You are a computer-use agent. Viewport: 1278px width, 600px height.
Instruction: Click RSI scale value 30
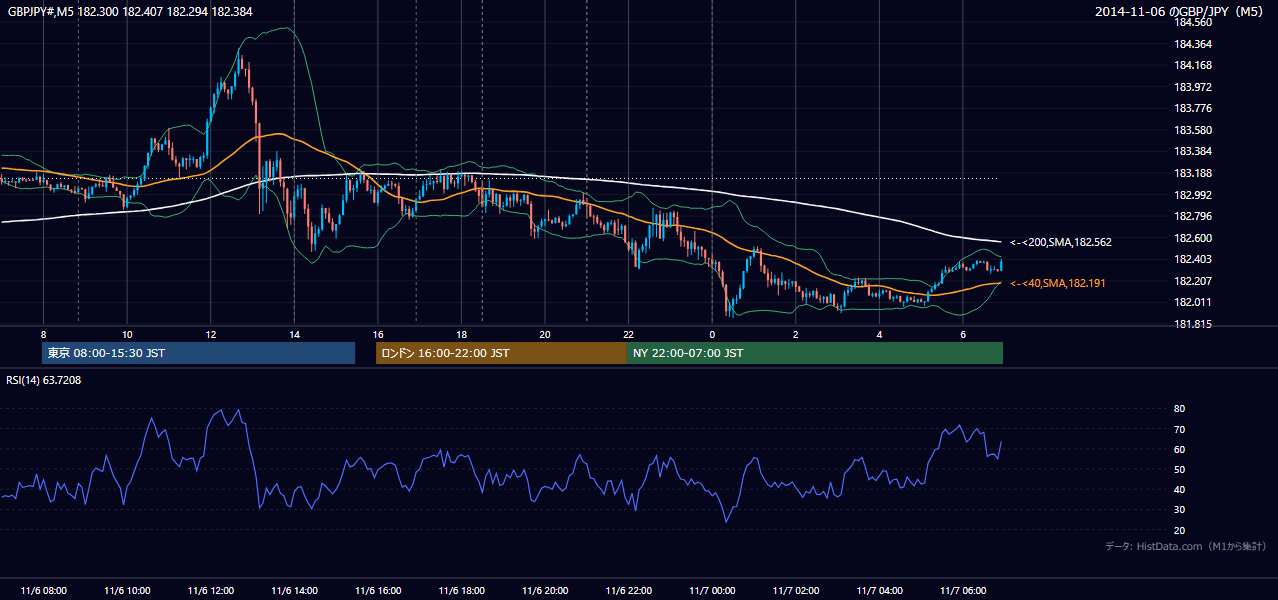tap(1179, 510)
